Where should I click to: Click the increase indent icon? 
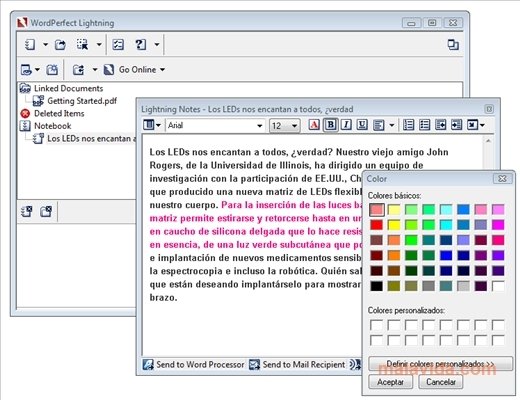456,125
